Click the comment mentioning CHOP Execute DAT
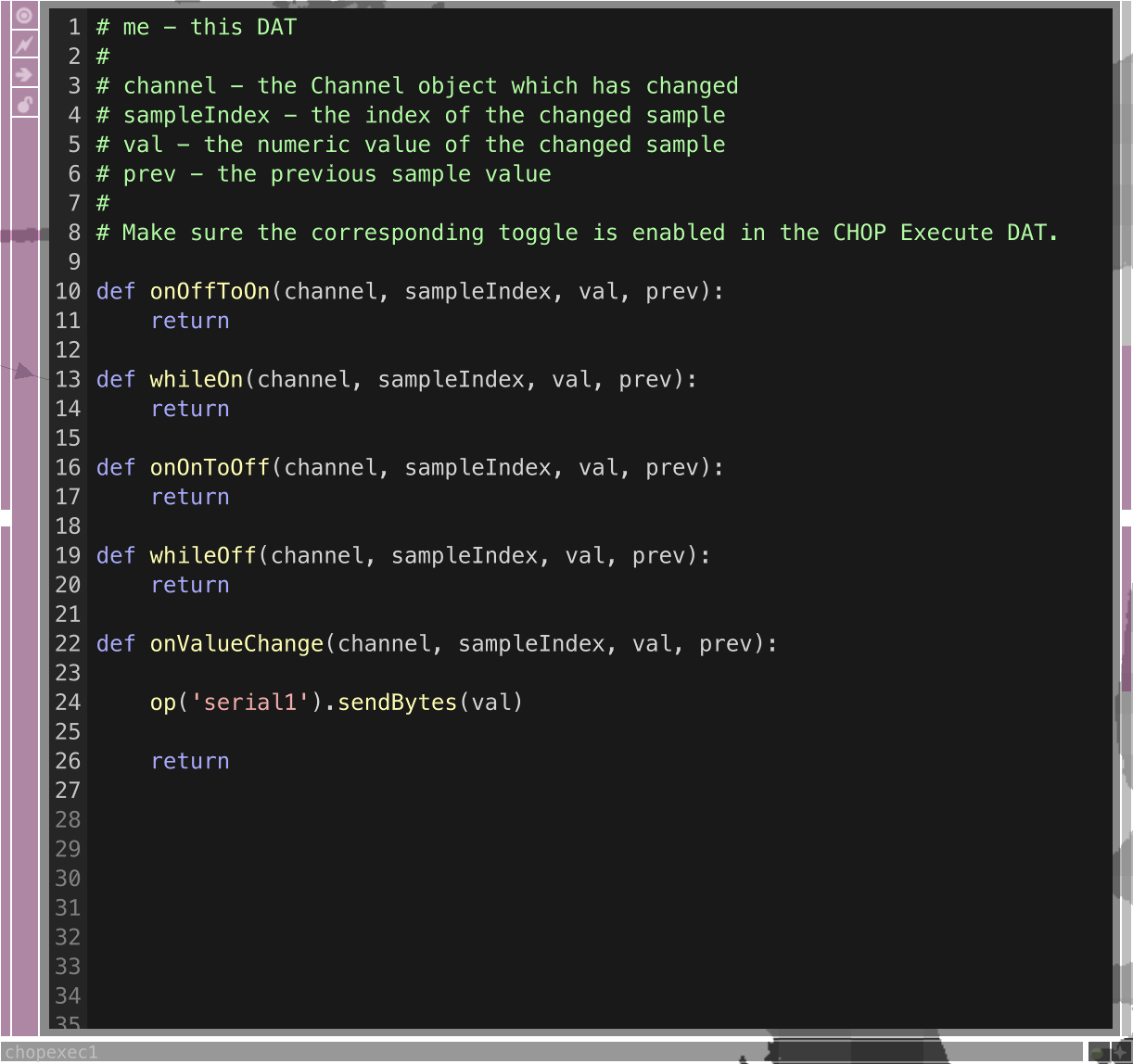The height and width of the screenshot is (1064, 1133). coord(578,233)
